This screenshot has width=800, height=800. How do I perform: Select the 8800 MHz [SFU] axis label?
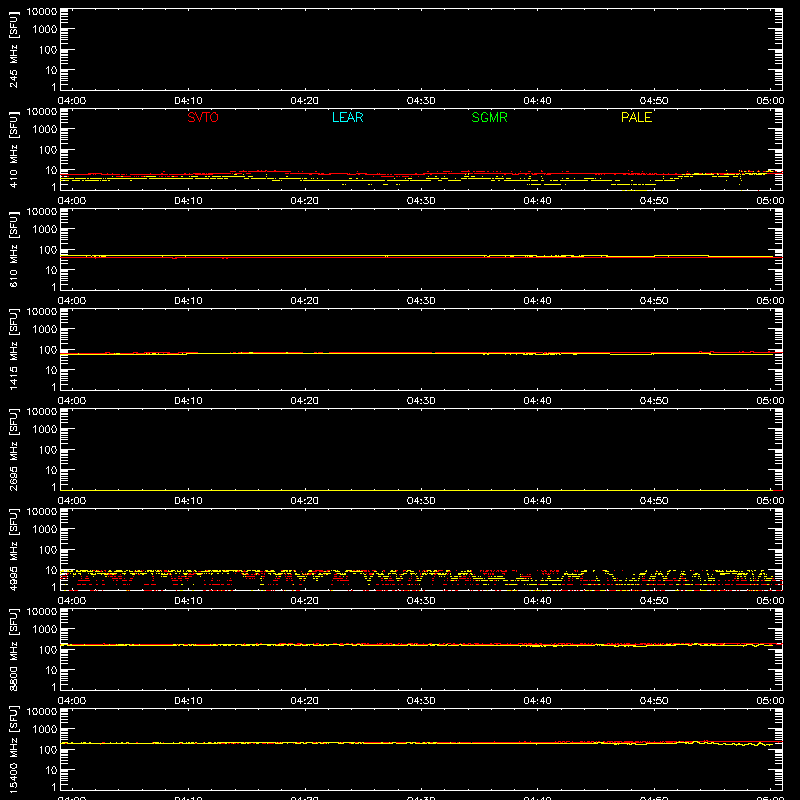13,649
